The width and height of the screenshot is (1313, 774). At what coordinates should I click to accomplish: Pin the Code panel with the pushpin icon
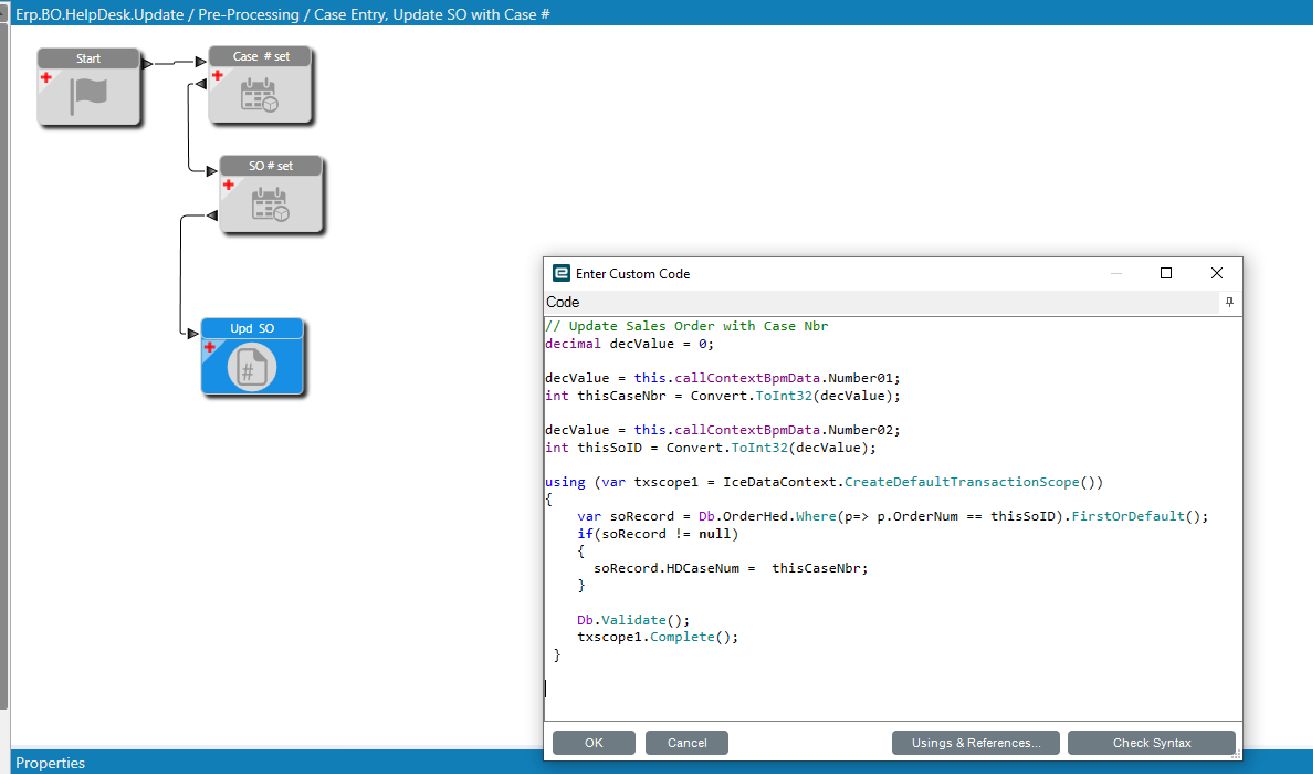(1230, 301)
